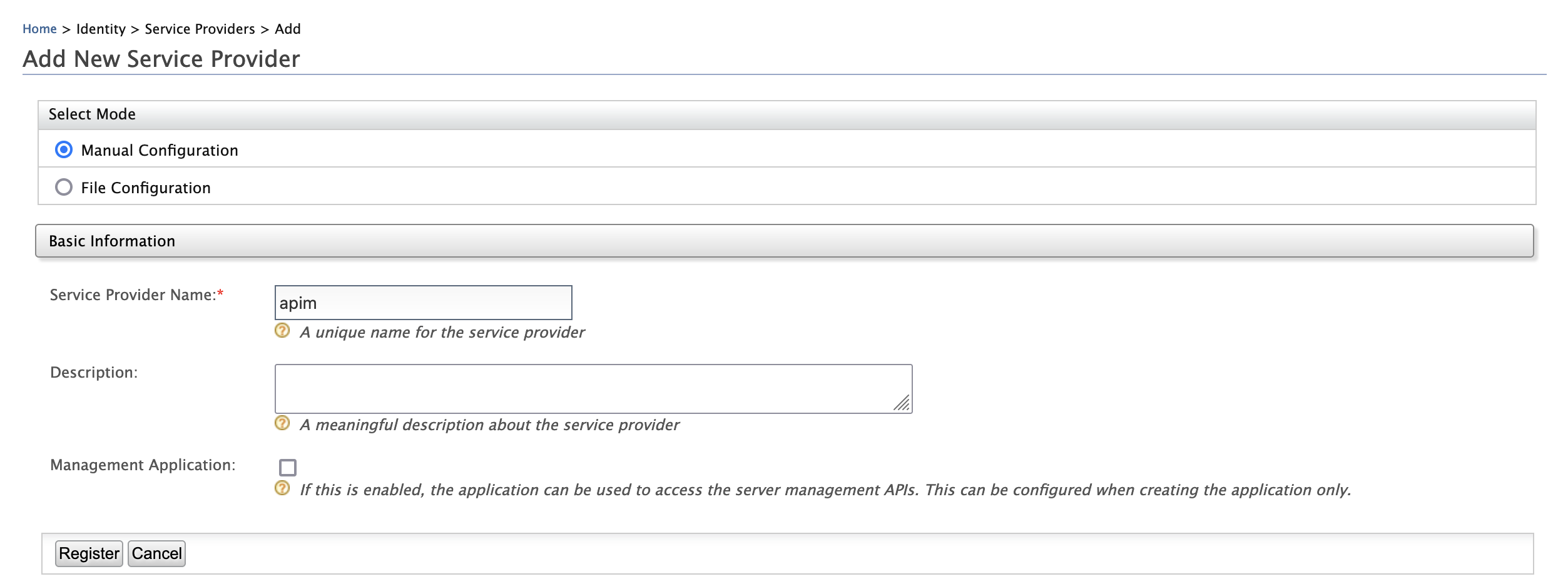1568x579 pixels.
Task: Navigate to Home via the breadcrumb
Action: [40, 28]
